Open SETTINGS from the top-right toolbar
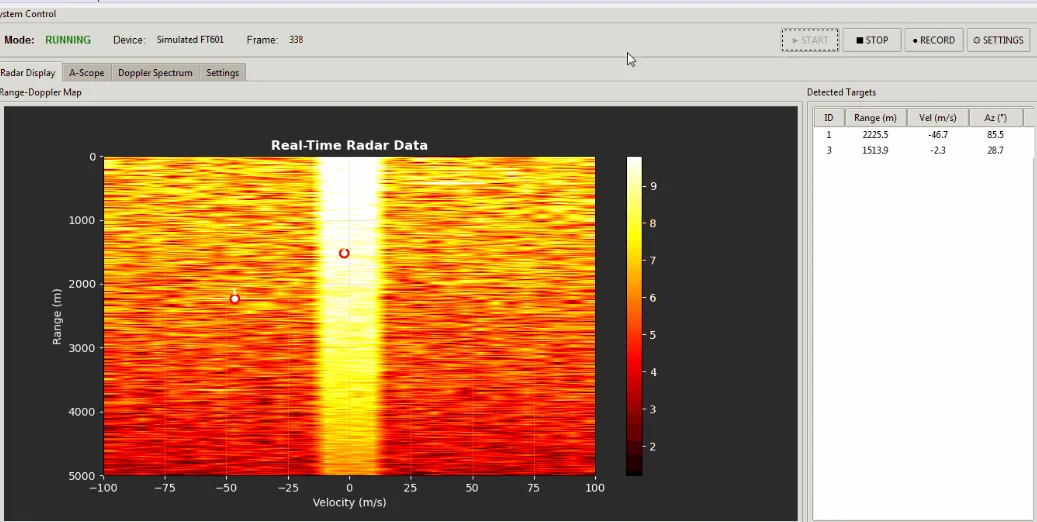 998,40
